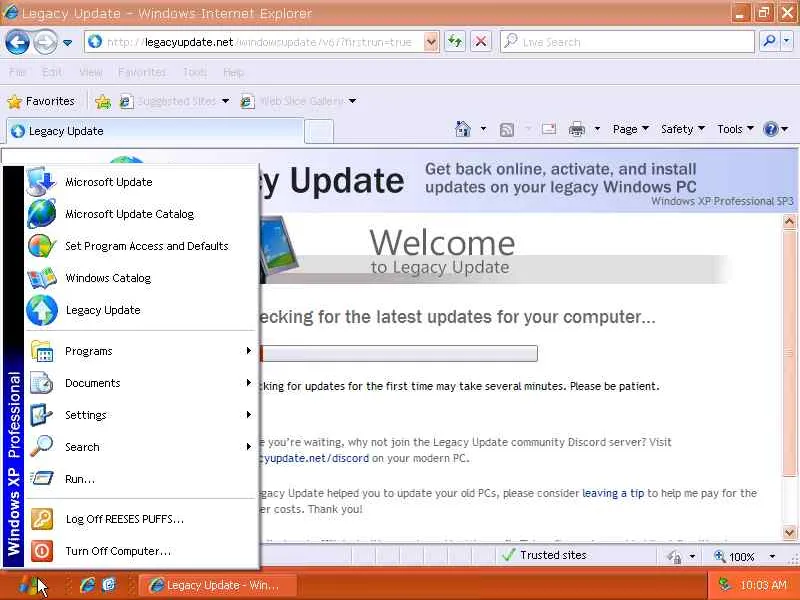Image resolution: width=800 pixels, height=600 pixels.
Task: Open recent pages dropdown arrow
Action: click(x=67, y=43)
